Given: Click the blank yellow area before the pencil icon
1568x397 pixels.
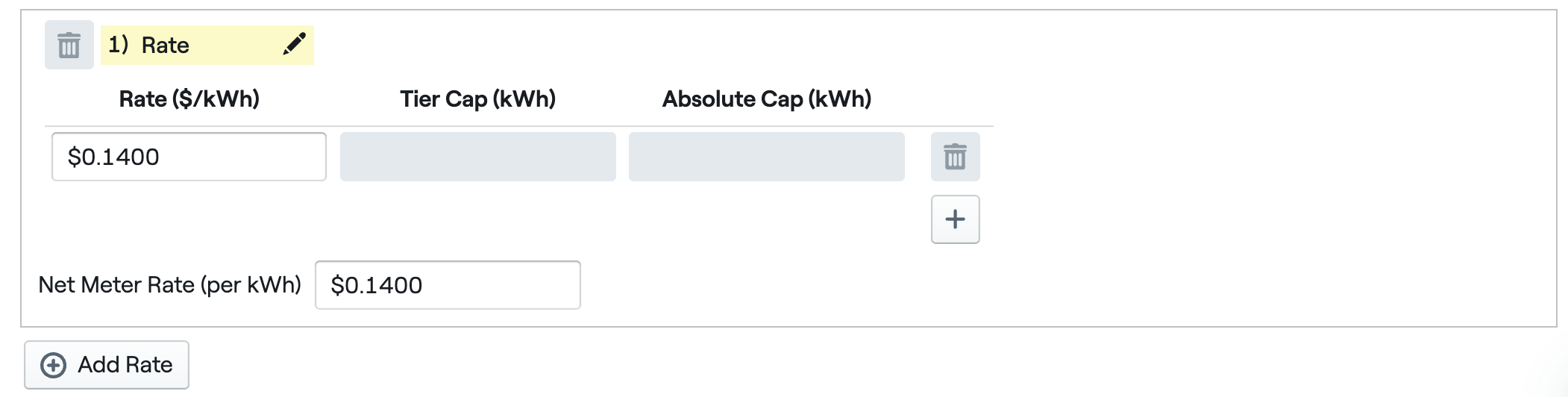Looking at the screenshot, I should [235, 46].
